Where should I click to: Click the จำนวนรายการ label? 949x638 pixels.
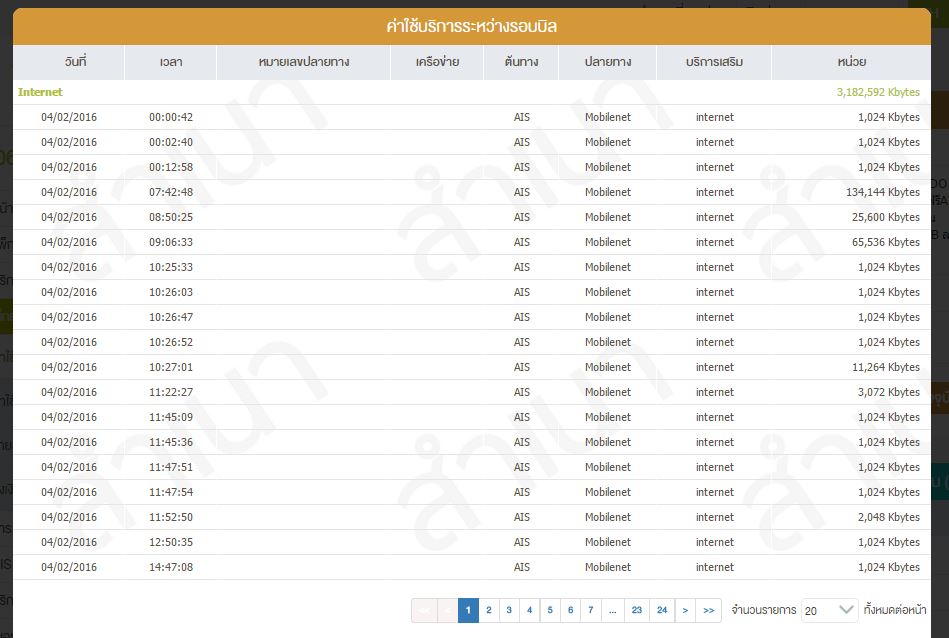pos(764,610)
